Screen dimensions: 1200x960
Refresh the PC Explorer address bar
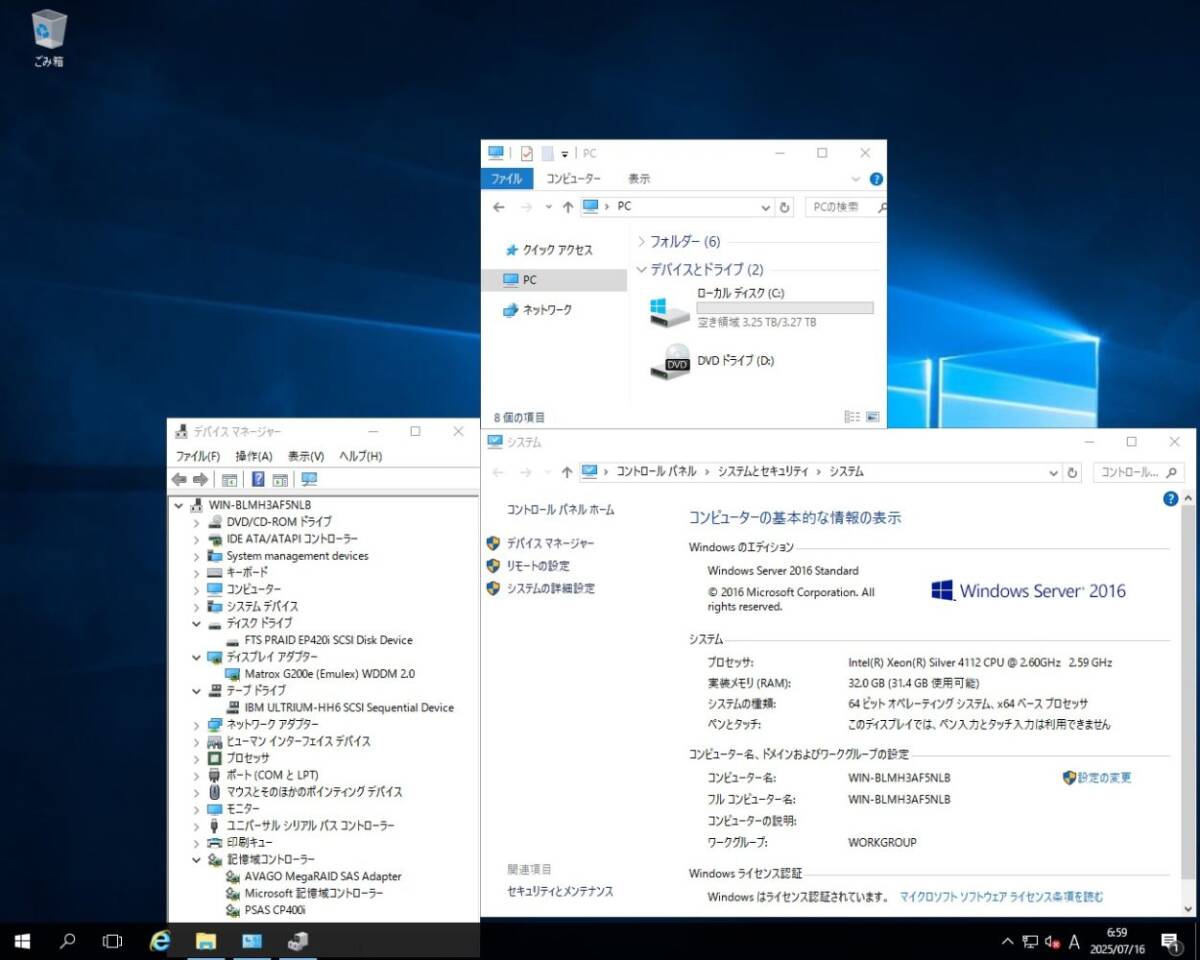point(785,207)
